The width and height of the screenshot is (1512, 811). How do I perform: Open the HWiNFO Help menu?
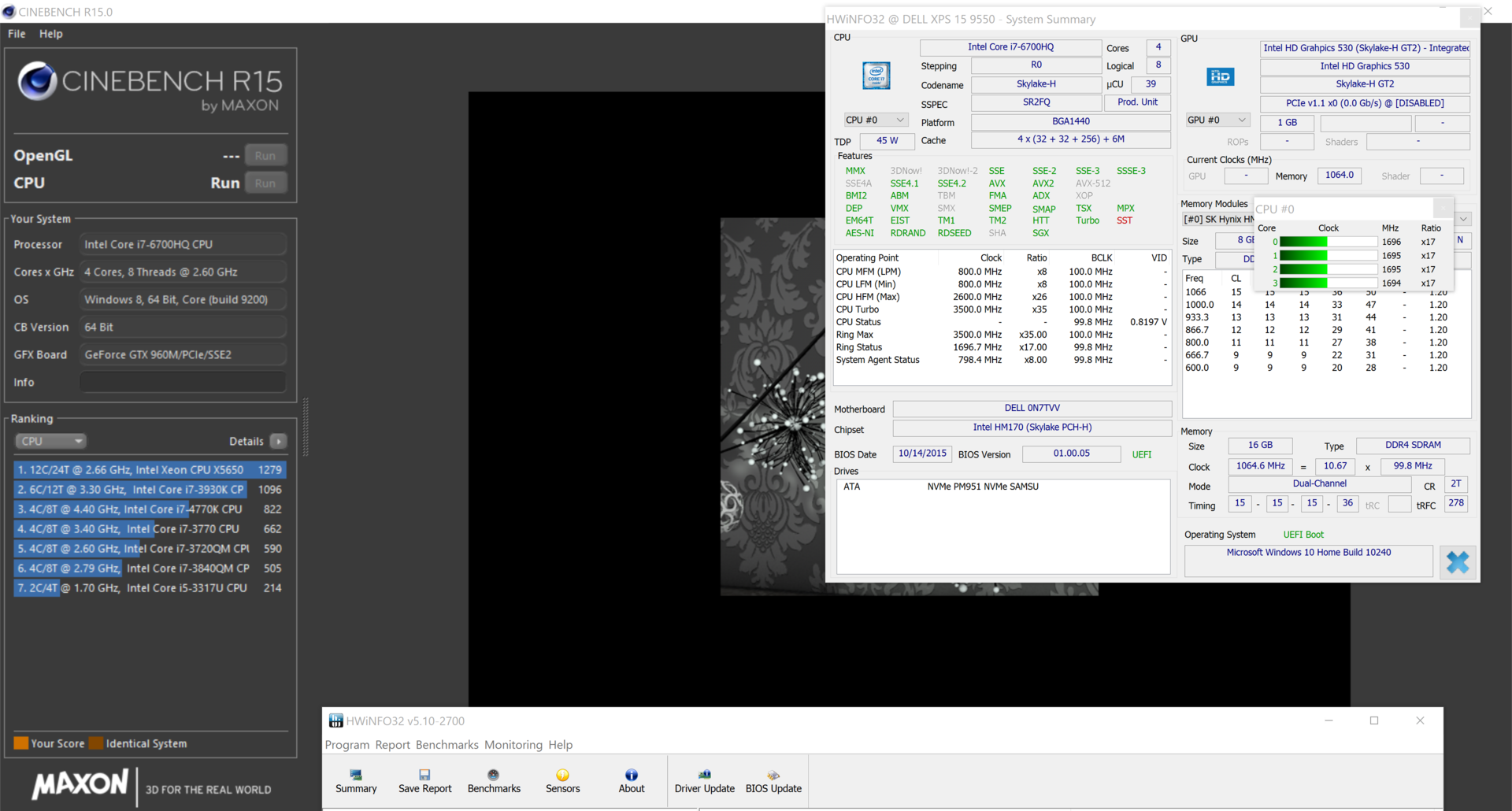[561, 745]
